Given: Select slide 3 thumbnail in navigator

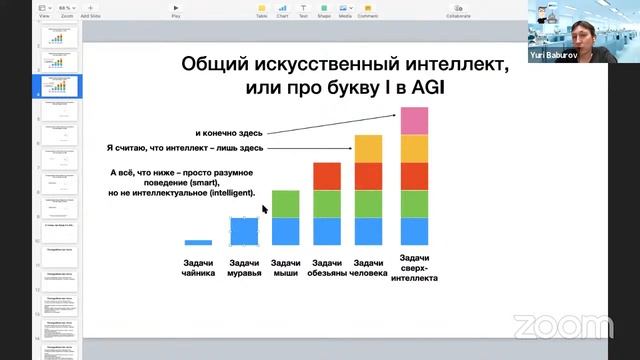Looking at the screenshot, I should click(x=60, y=62).
